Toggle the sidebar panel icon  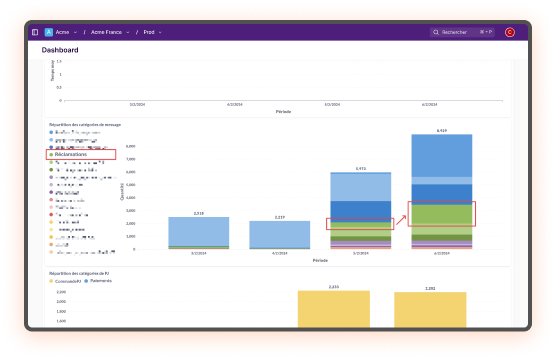coord(35,32)
